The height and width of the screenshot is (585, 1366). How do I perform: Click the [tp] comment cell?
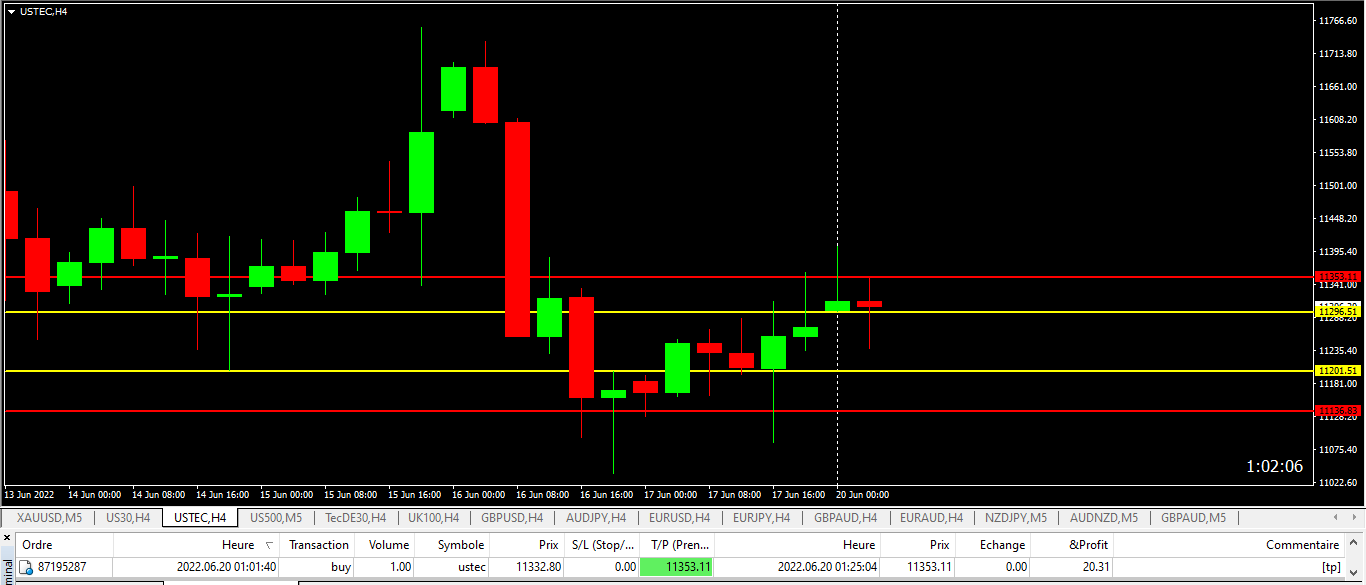pyautogui.click(x=1330, y=567)
